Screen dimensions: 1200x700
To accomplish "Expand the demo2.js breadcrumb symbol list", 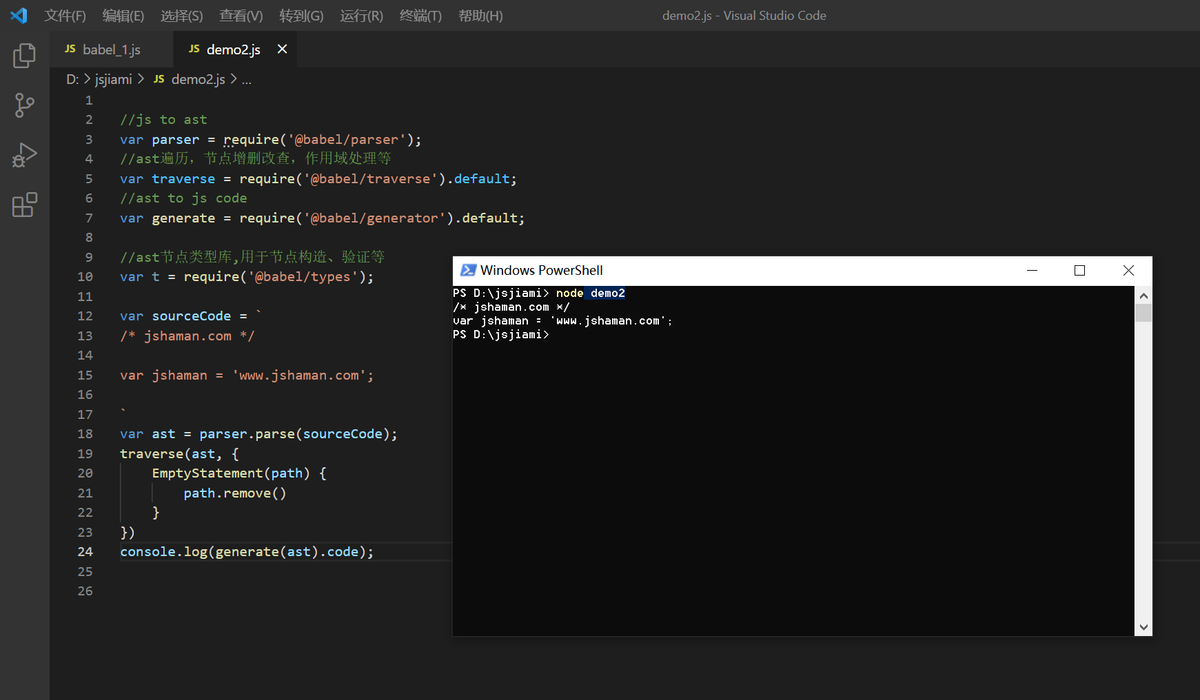I will [x=246, y=79].
